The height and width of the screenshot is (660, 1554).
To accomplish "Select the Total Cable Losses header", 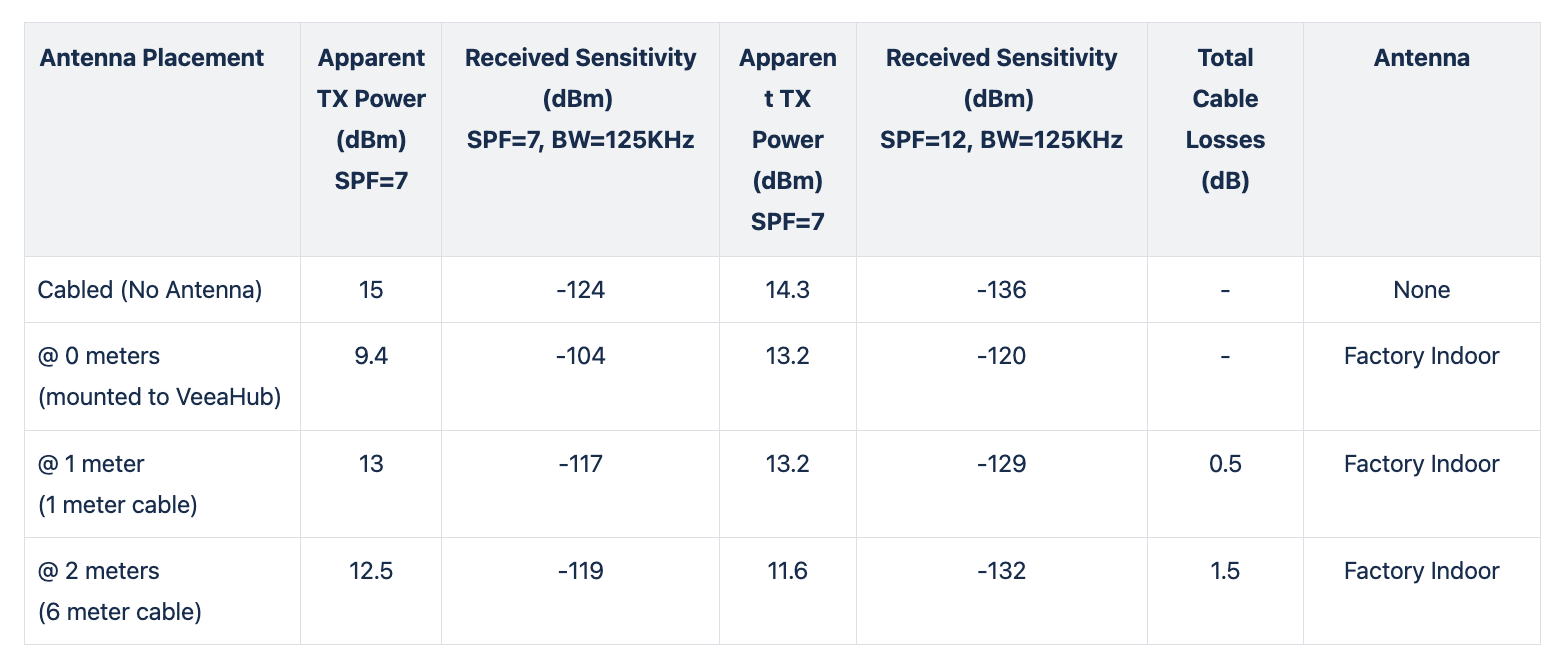I will point(1225,120).
